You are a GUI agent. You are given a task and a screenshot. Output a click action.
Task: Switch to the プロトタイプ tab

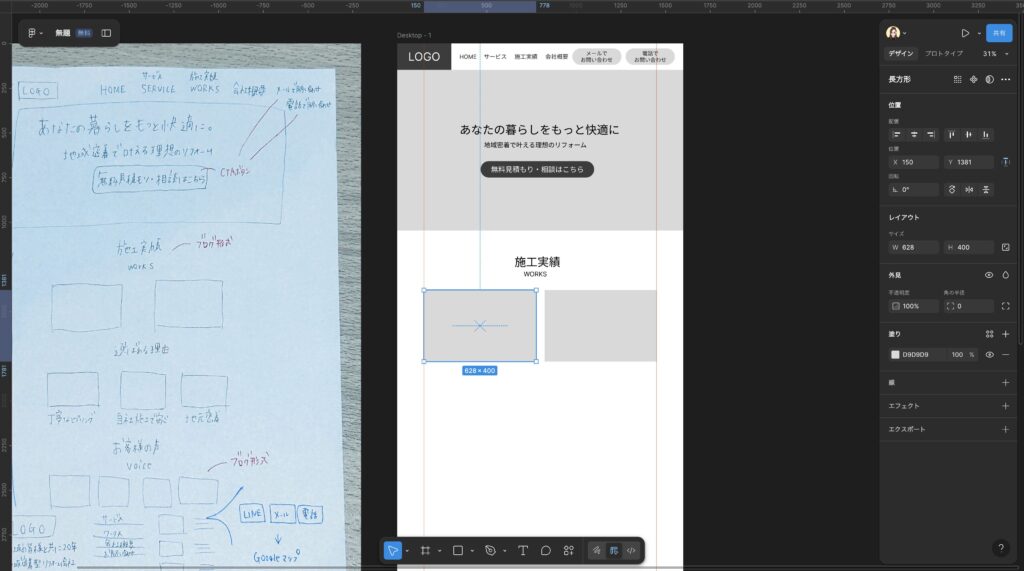click(x=944, y=53)
